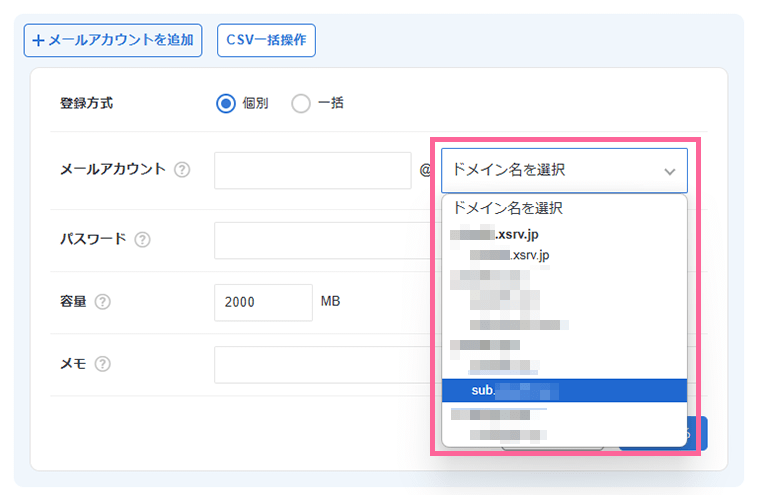Click the メールアカウントを追加 button

[x=113, y=40]
